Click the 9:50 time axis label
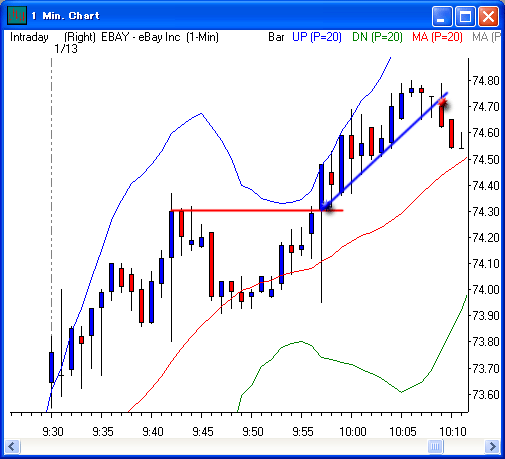The image size is (505, 459). point(253,432)
